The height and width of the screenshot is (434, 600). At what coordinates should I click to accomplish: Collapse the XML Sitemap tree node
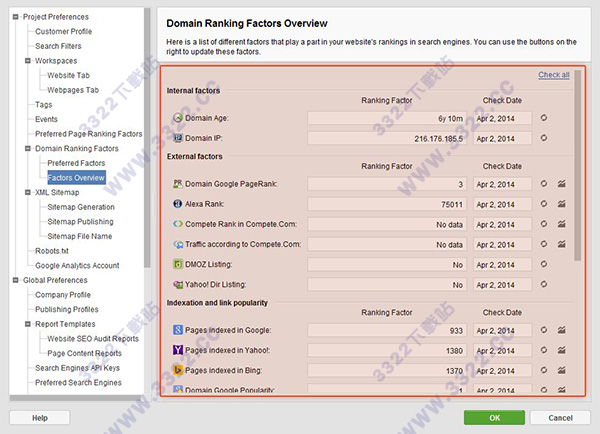point(28,192)
